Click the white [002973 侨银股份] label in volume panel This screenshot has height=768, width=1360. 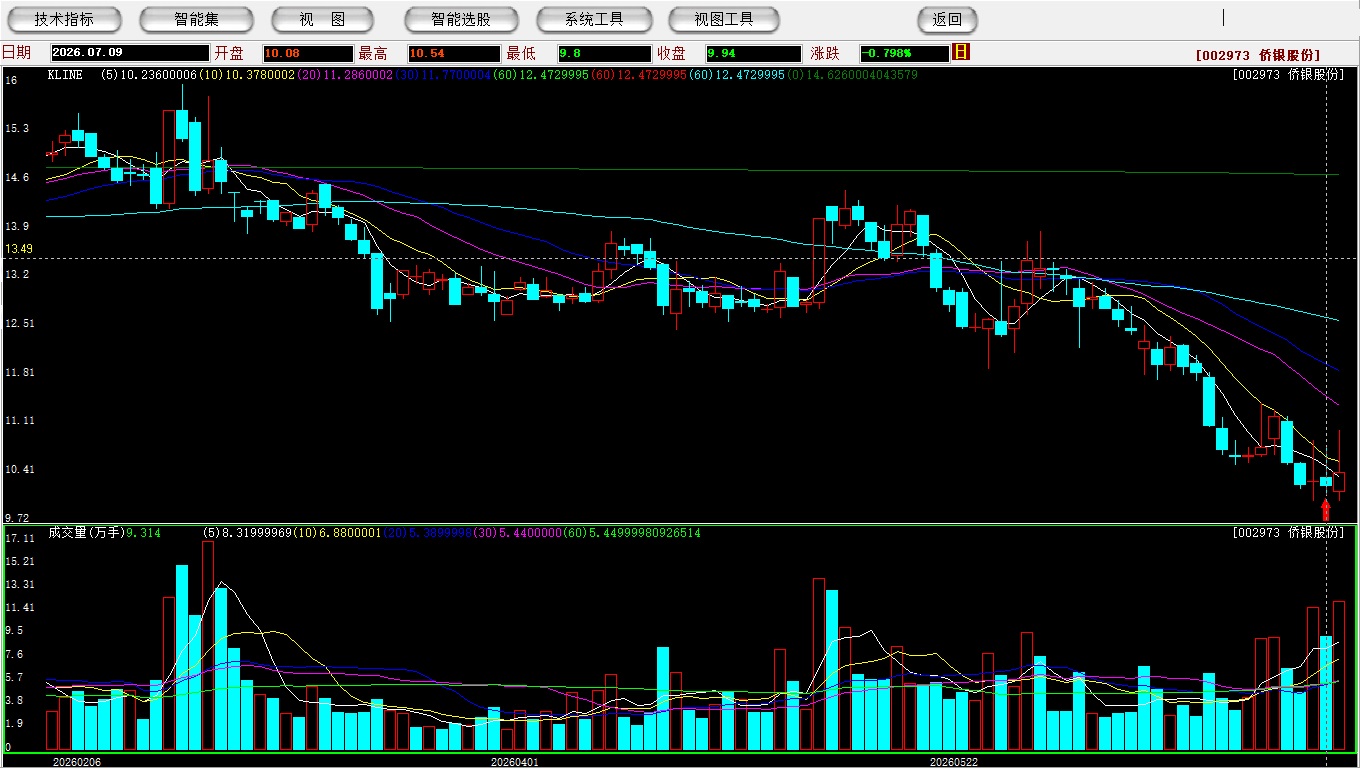coord(1289,533)
